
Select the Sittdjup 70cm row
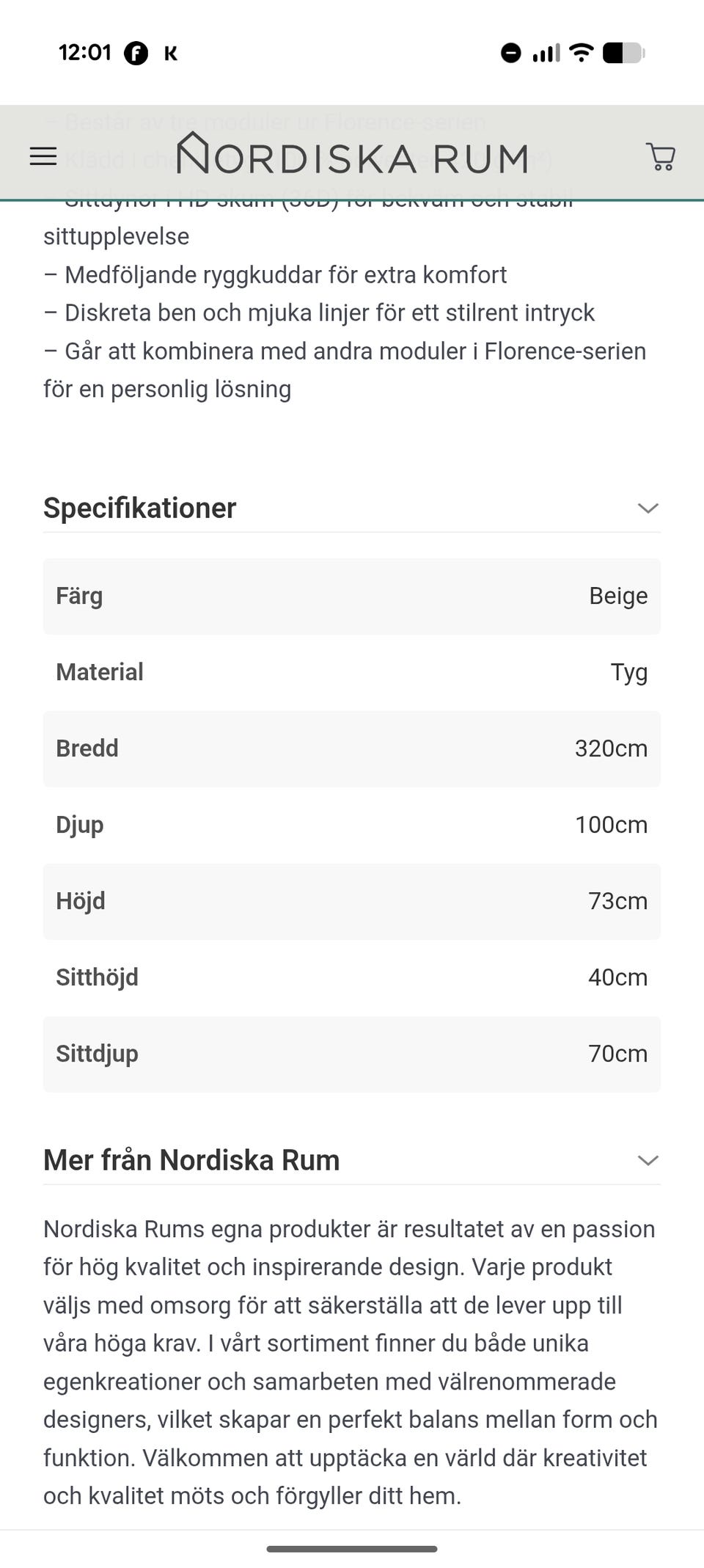pyautogui.click(x=352, y=1054)
